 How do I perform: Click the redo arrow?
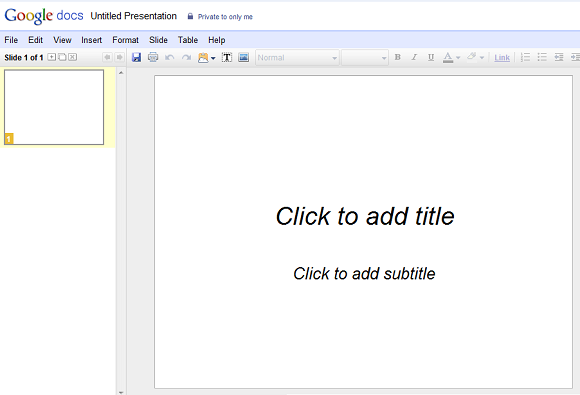[186, 57]
